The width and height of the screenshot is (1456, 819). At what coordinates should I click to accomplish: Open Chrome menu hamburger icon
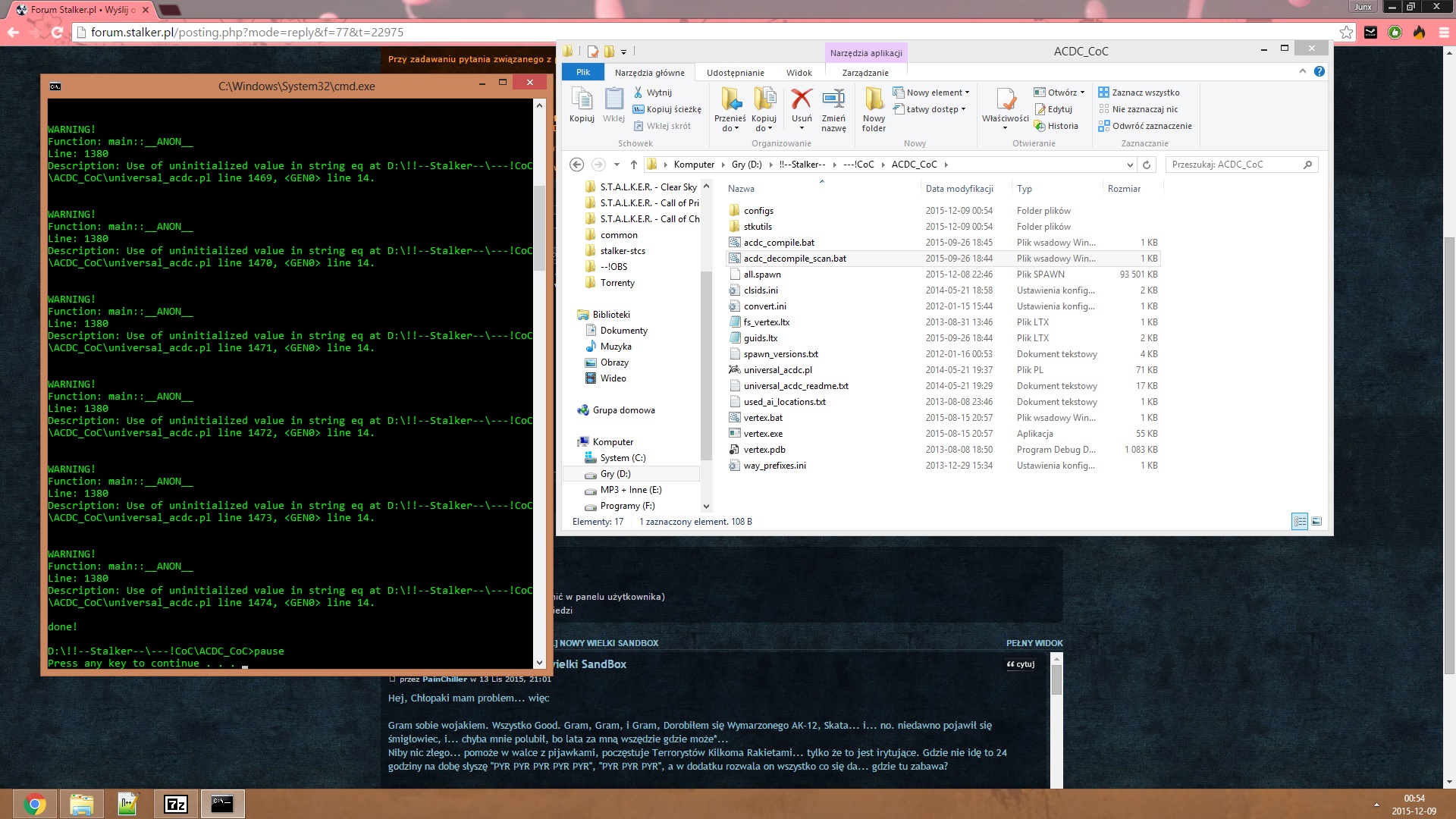coord(1444,32)
